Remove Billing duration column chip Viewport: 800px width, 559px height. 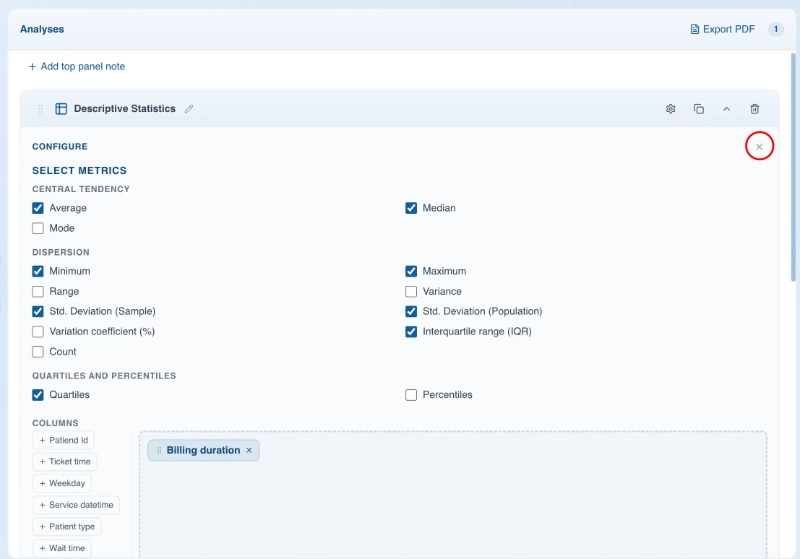pos(249,451)
